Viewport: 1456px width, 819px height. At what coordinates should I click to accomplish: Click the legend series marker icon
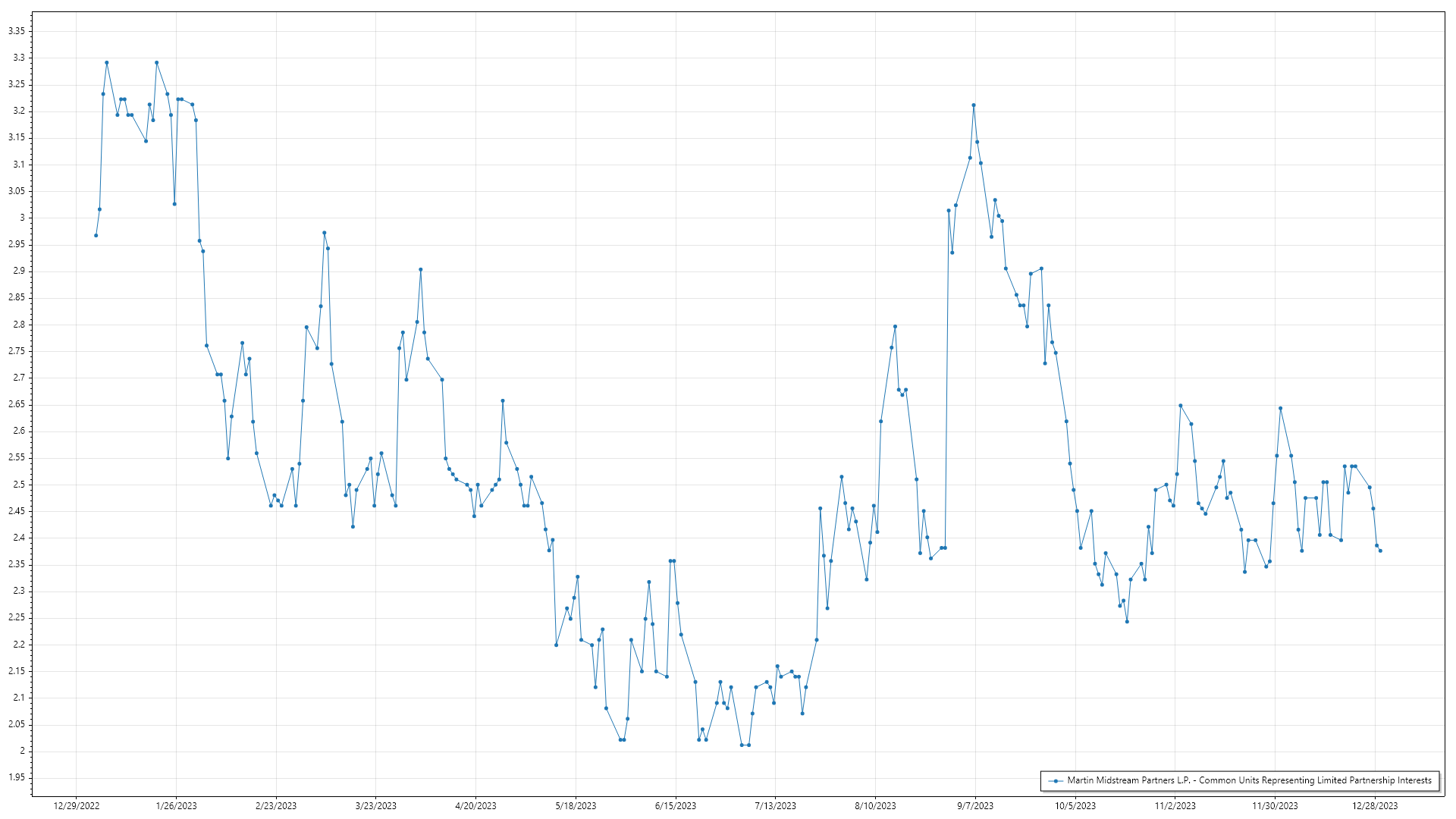tap(1055, 780)
